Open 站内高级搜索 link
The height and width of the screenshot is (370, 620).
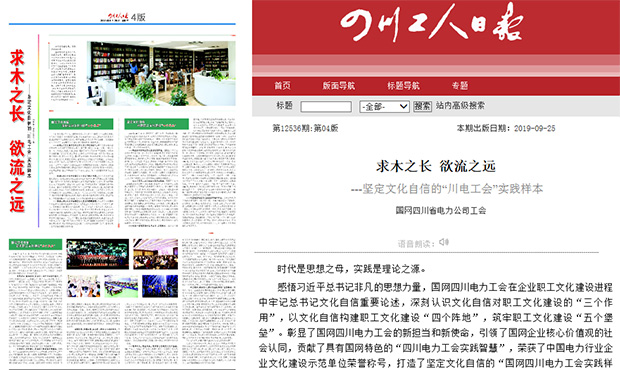(x=460, y=106)
